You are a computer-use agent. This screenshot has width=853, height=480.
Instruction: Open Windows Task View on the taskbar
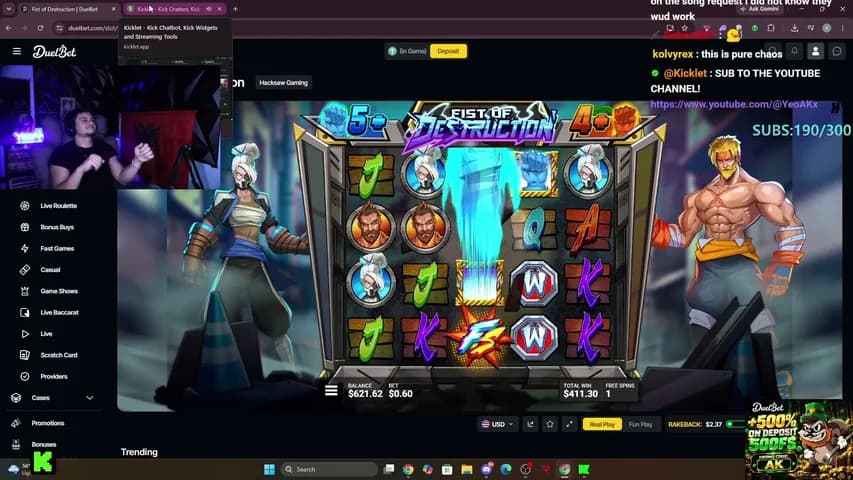(x=388, y=469)
